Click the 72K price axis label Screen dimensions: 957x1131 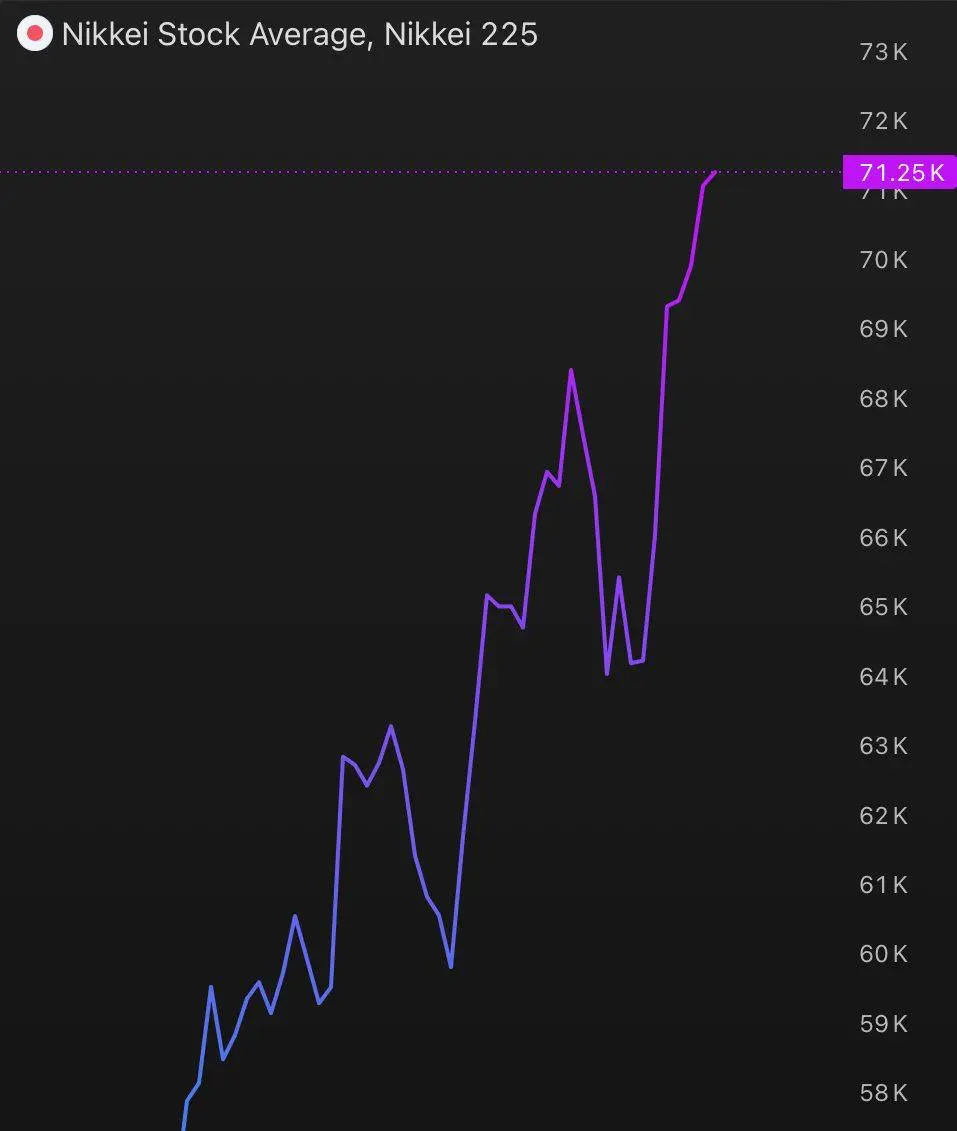883,120
